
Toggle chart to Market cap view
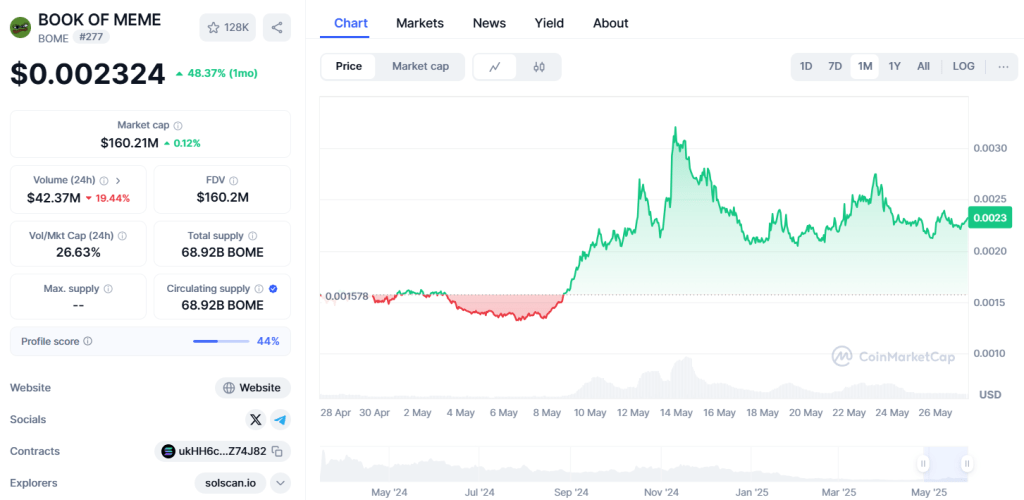(420, 66)
